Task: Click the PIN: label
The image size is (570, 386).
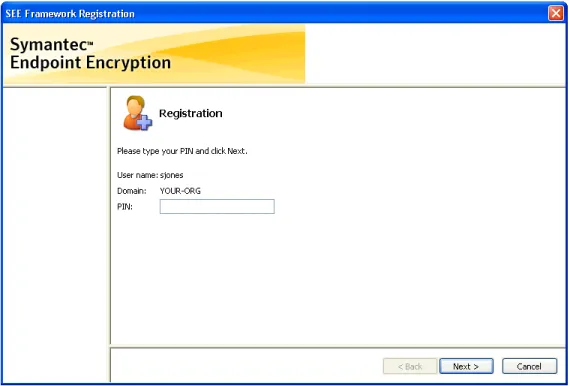Action: click(x=125, y=207)
